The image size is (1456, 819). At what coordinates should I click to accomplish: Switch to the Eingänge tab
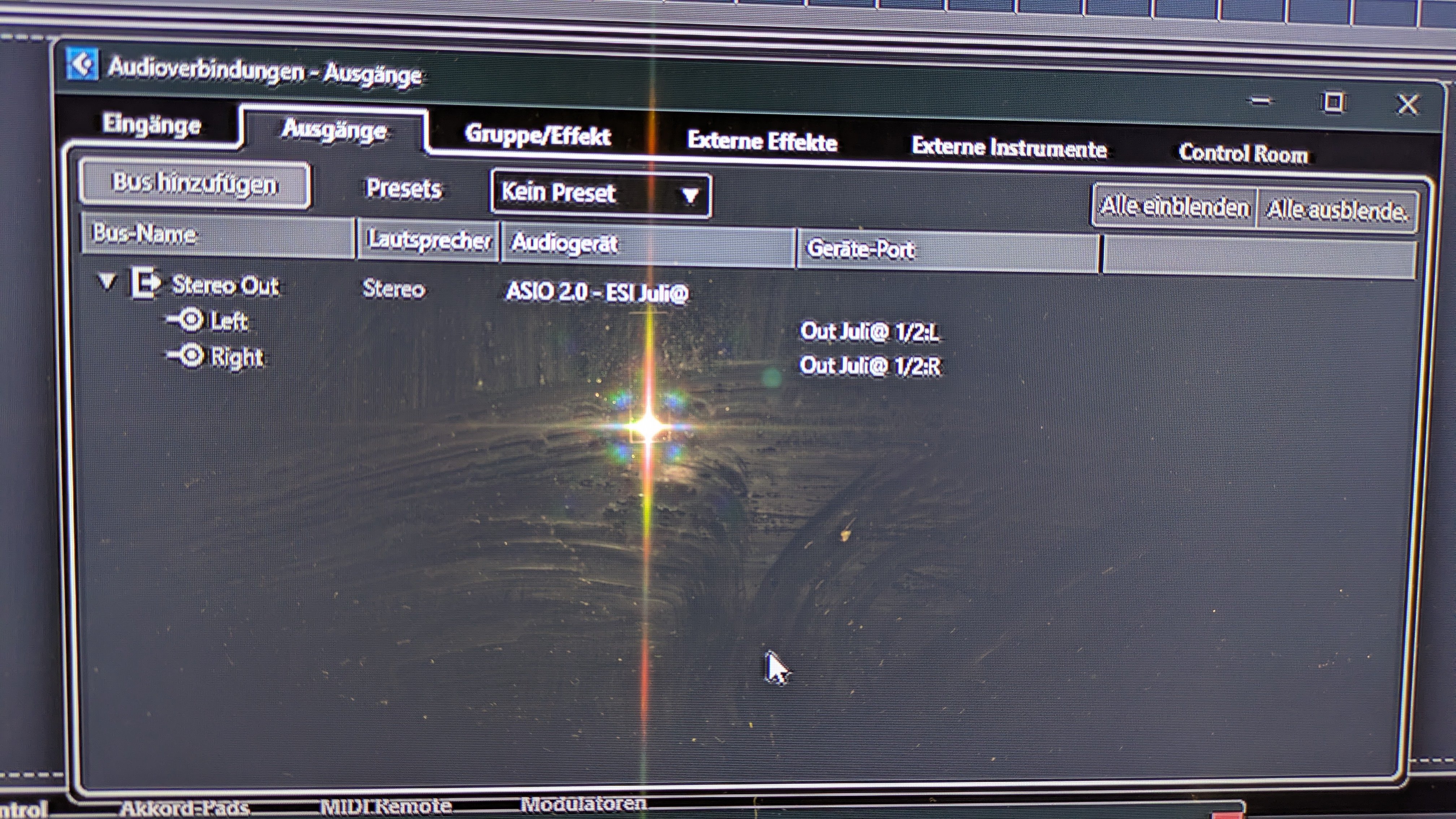tap(151, 125)
